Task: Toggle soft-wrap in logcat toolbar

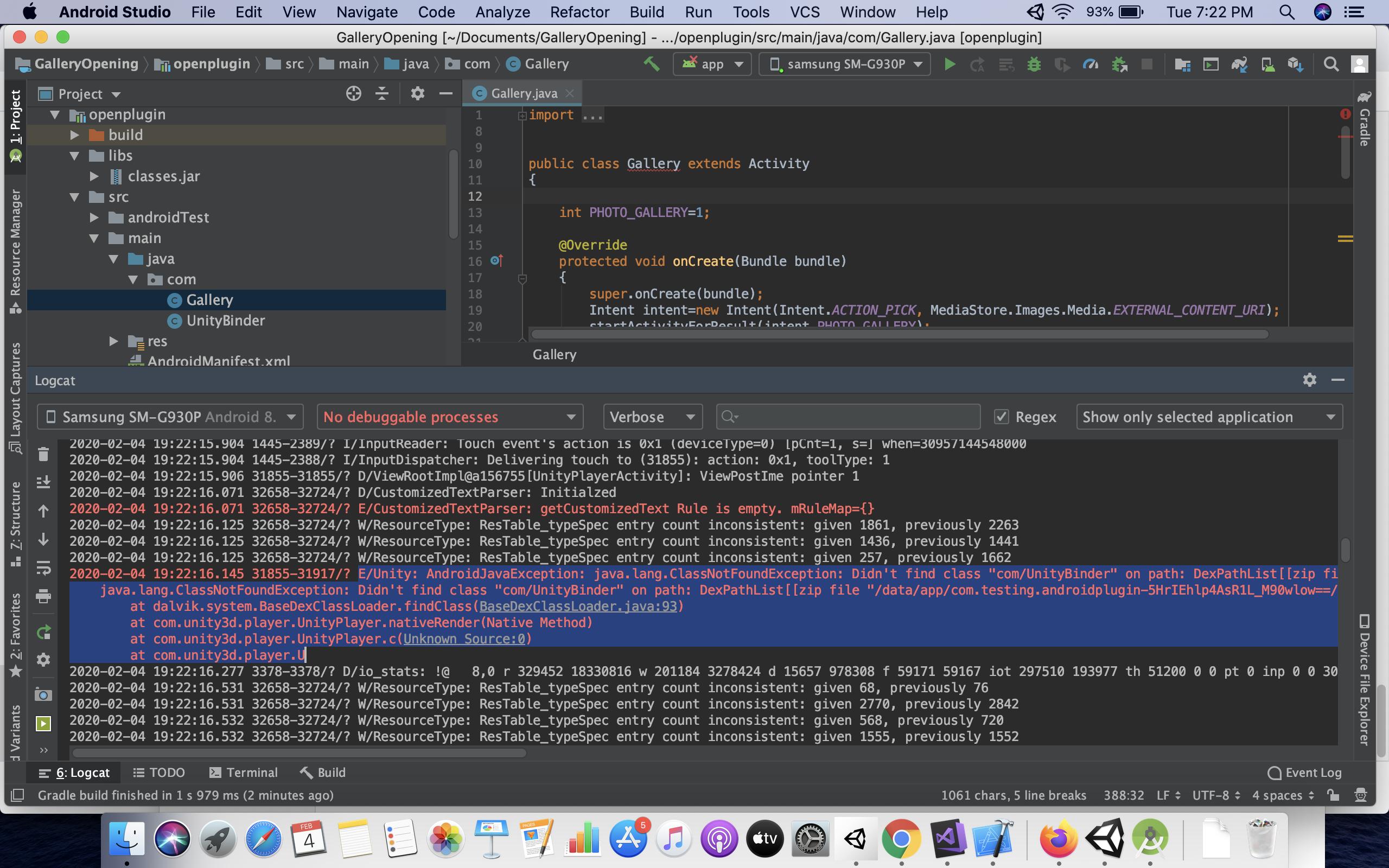Action: [43, 569]
